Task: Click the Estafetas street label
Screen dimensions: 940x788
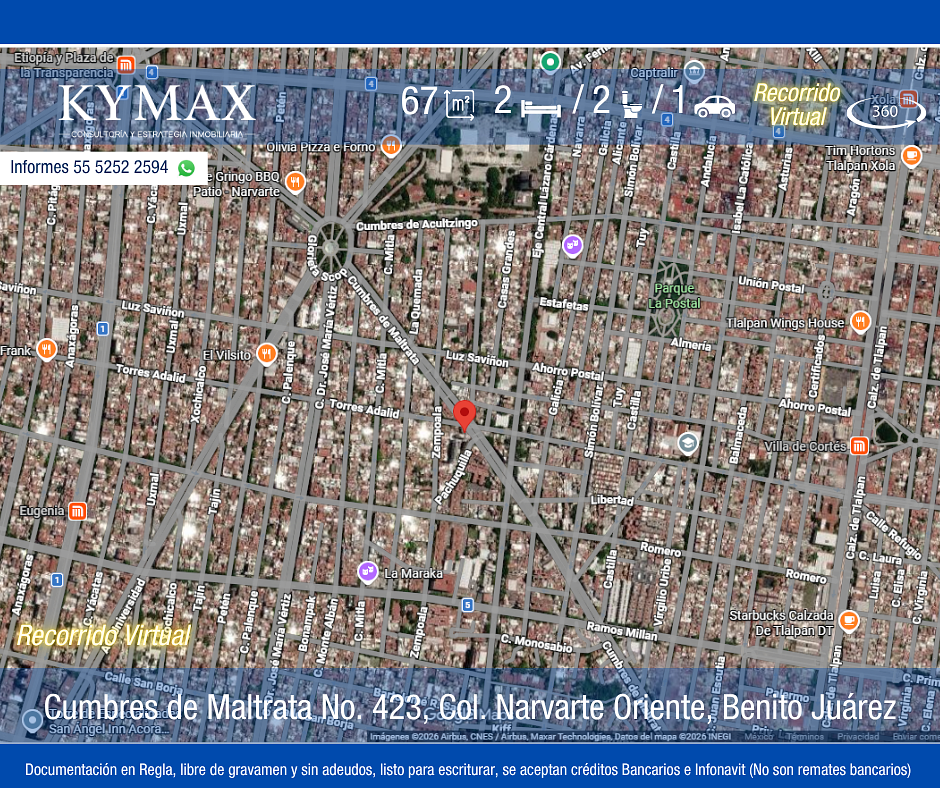Action: pos(564,303)
